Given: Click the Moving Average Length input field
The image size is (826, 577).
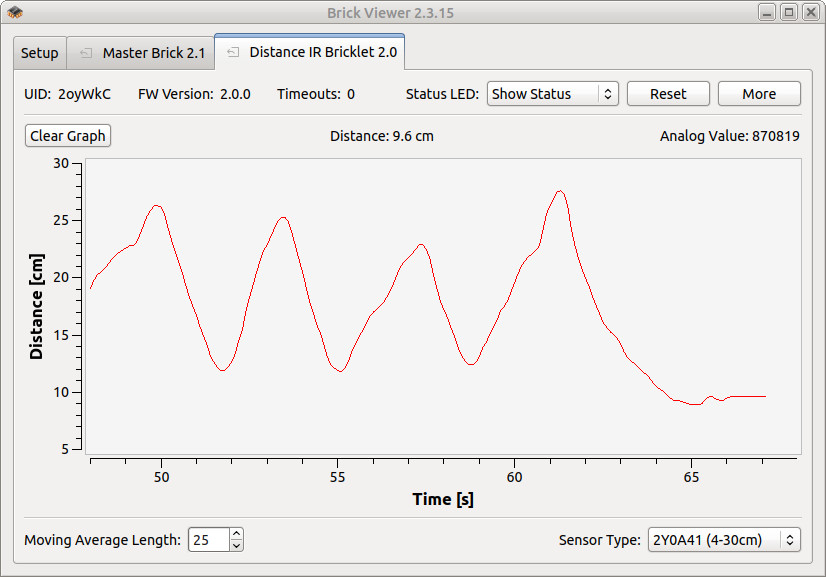Looking at the screenshot, I should 208,540.
